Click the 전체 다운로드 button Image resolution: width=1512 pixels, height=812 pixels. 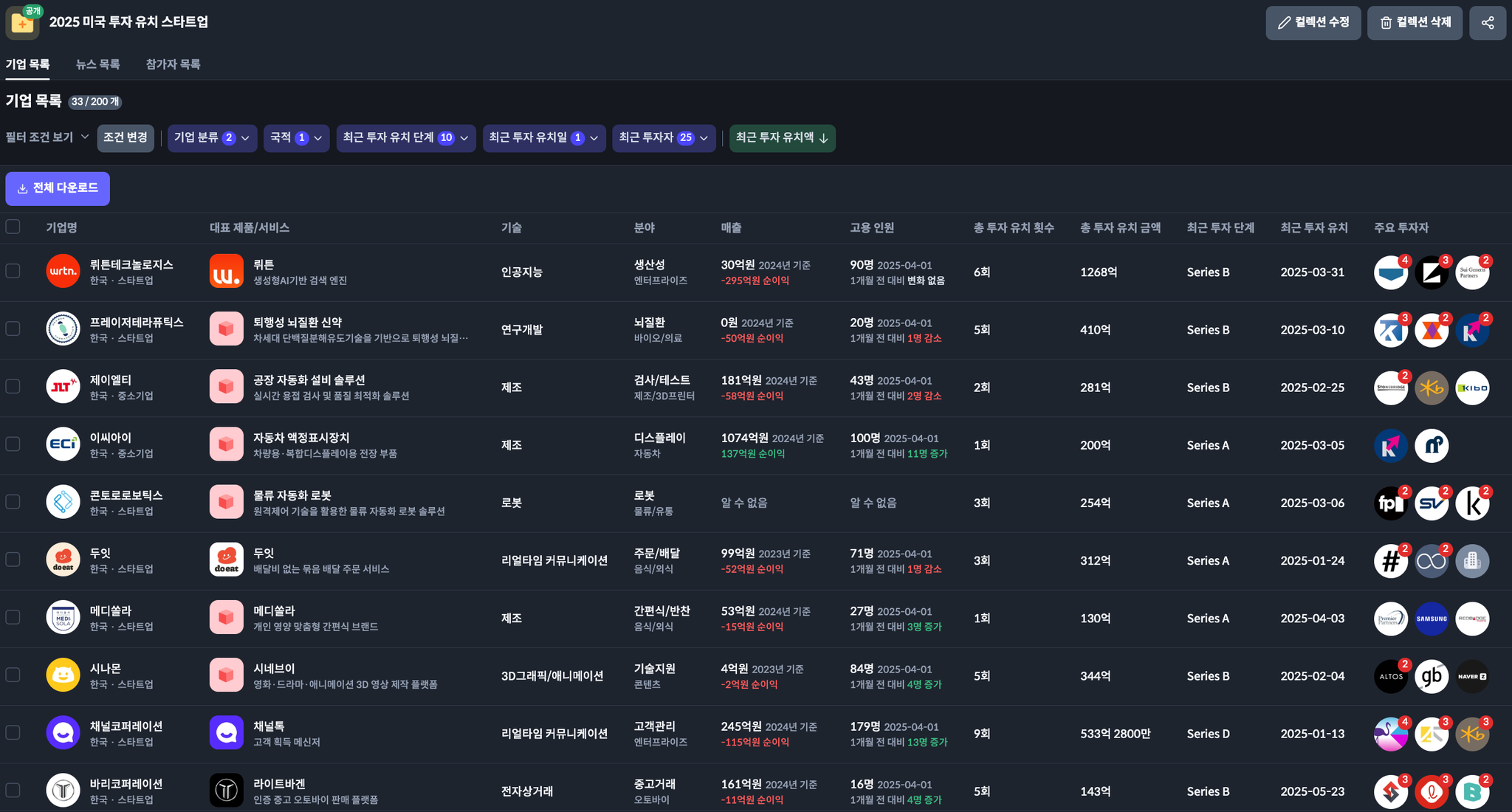point(58,188)
